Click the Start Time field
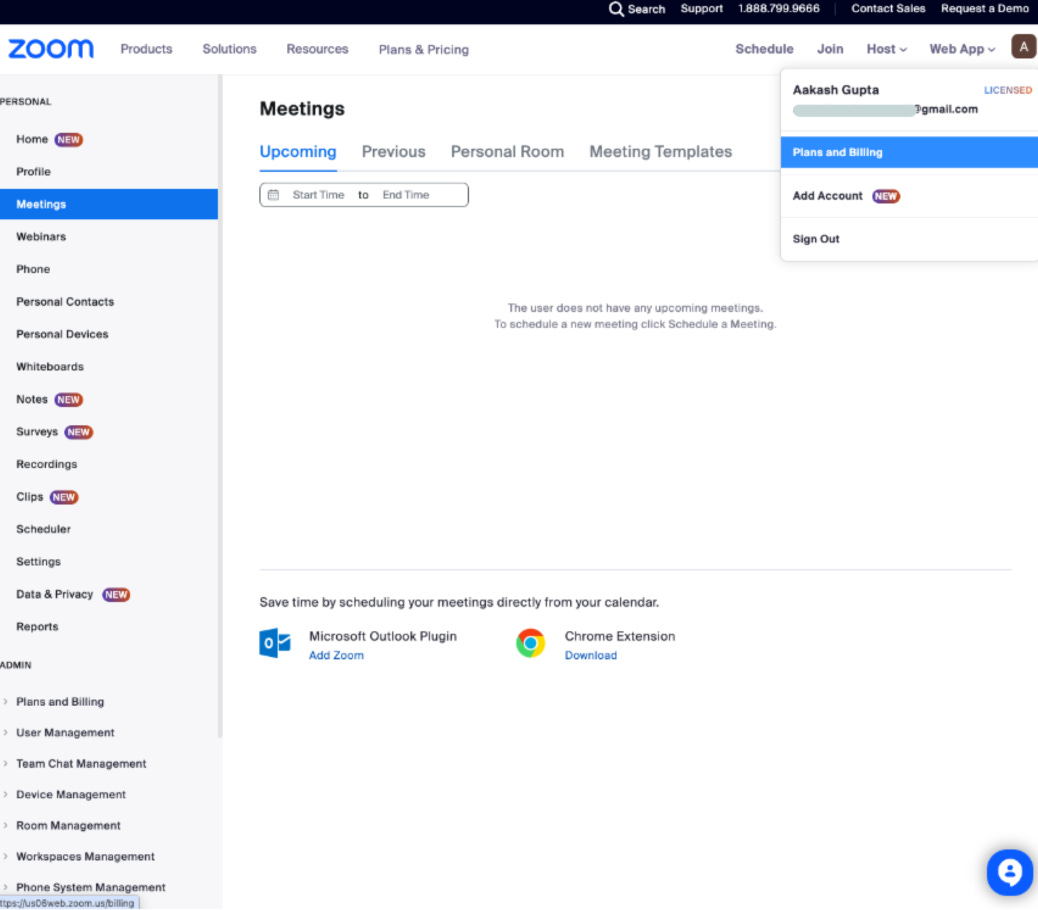The width and height of the screenshot is (1038, 910). click(x=318, y=195)
